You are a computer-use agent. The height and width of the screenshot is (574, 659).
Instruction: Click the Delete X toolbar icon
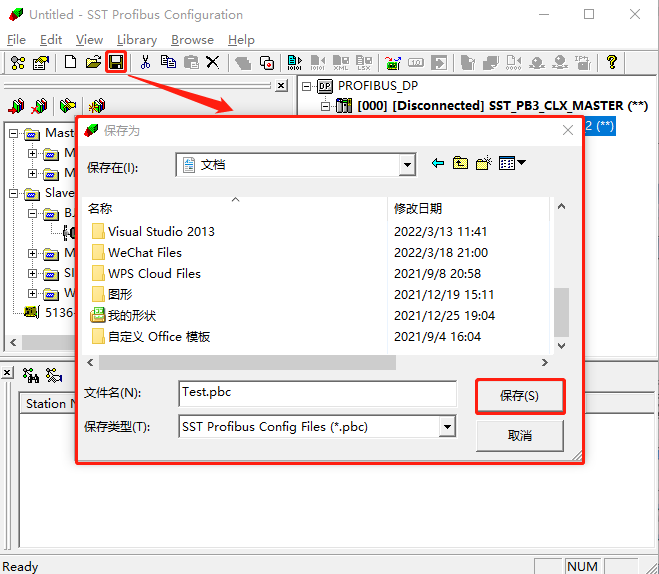point(213,62)
